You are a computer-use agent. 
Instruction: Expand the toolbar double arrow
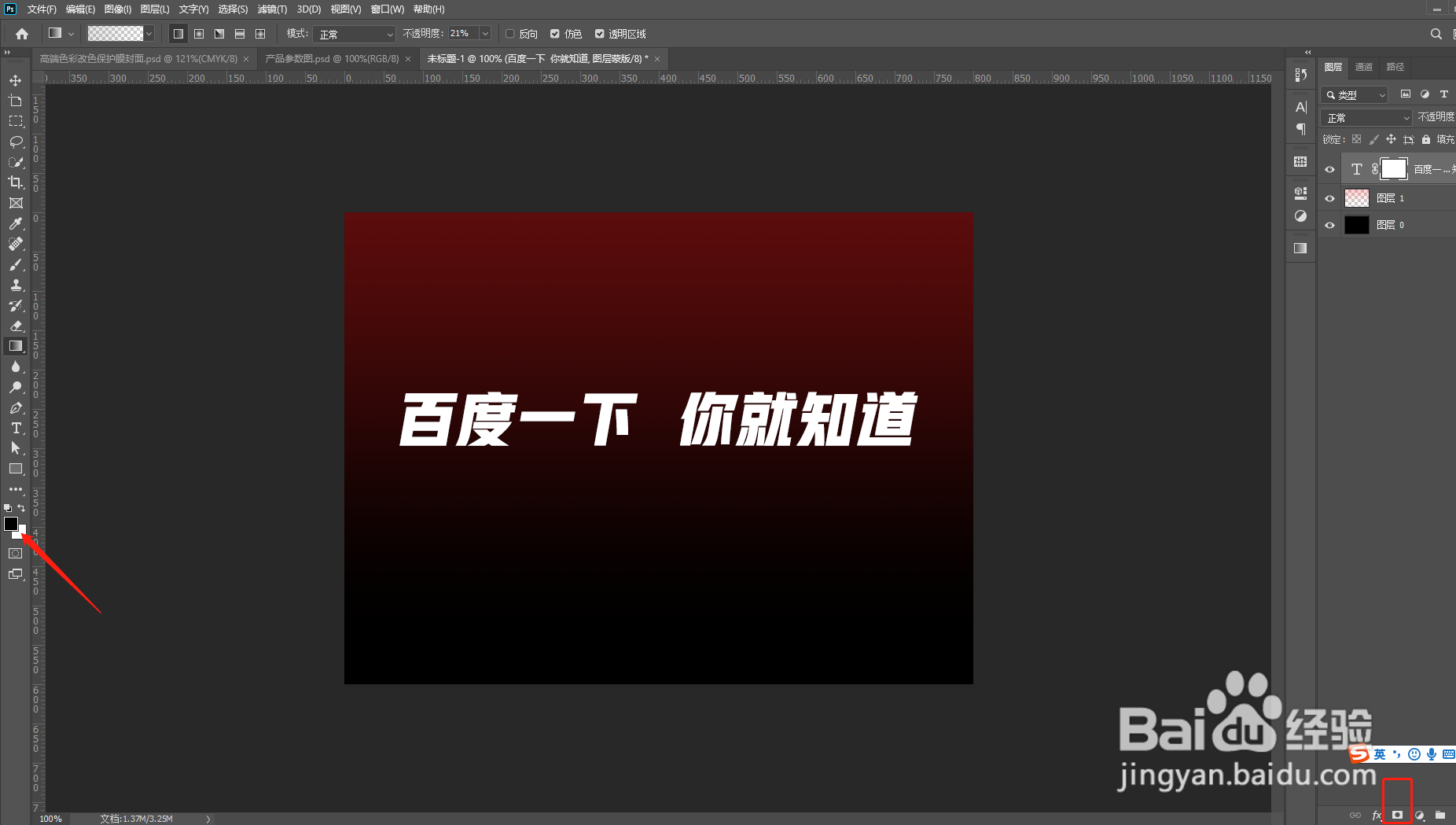(x=7, y=53)
